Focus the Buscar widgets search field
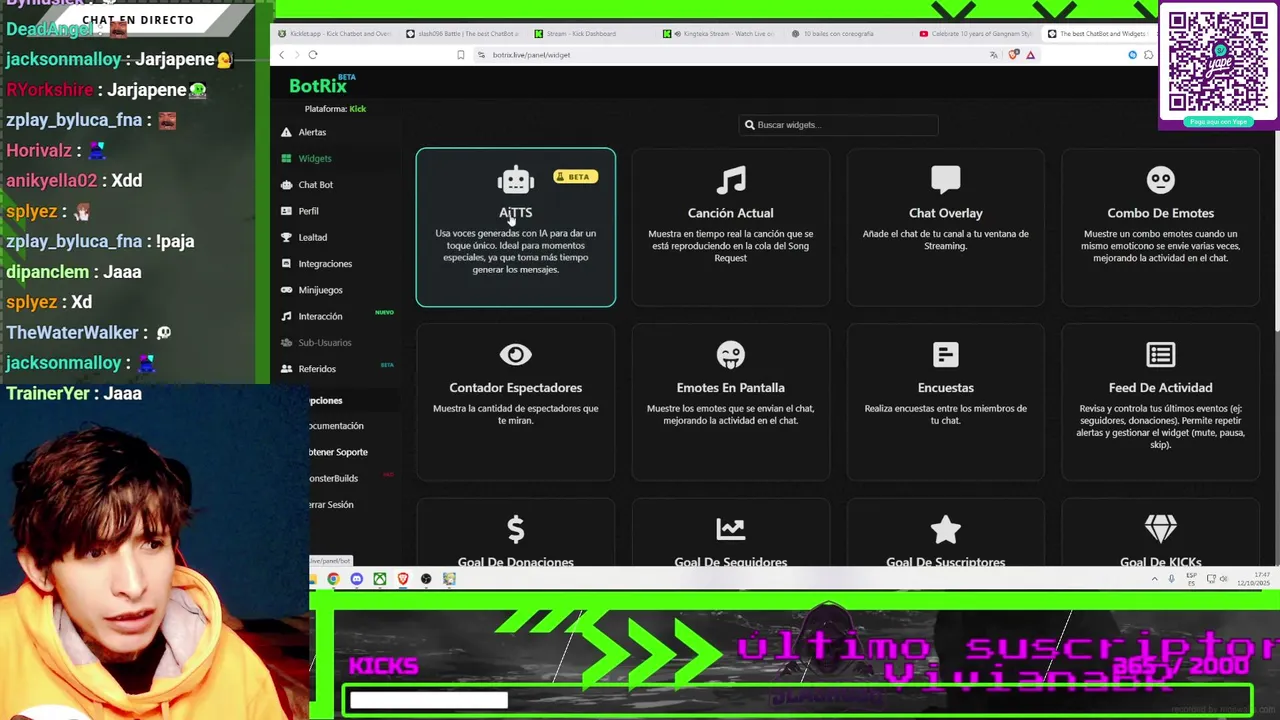The image size is (1280, 720). pos(840,125)
